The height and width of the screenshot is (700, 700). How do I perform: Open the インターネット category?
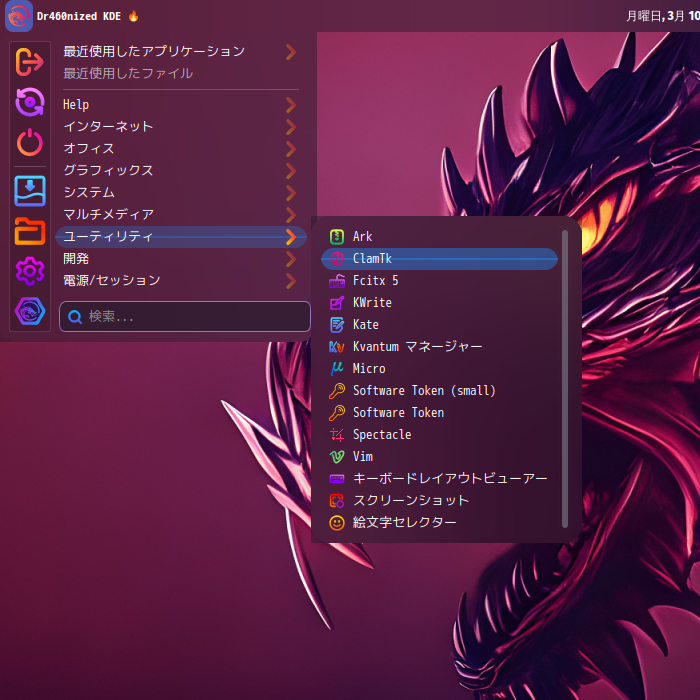[x=181, y=127]
